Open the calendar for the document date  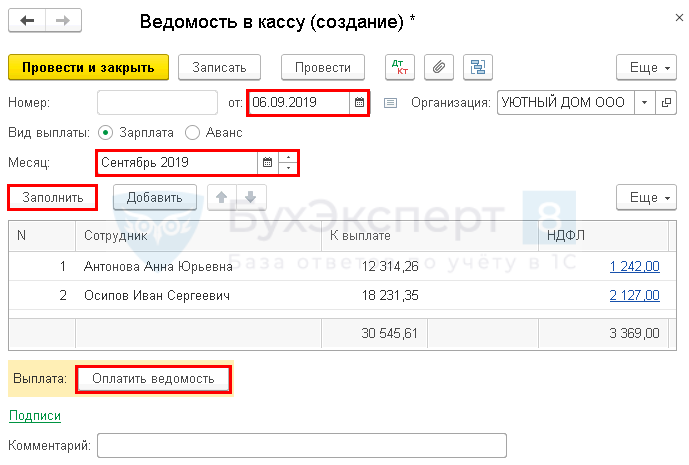coord(359,102)
